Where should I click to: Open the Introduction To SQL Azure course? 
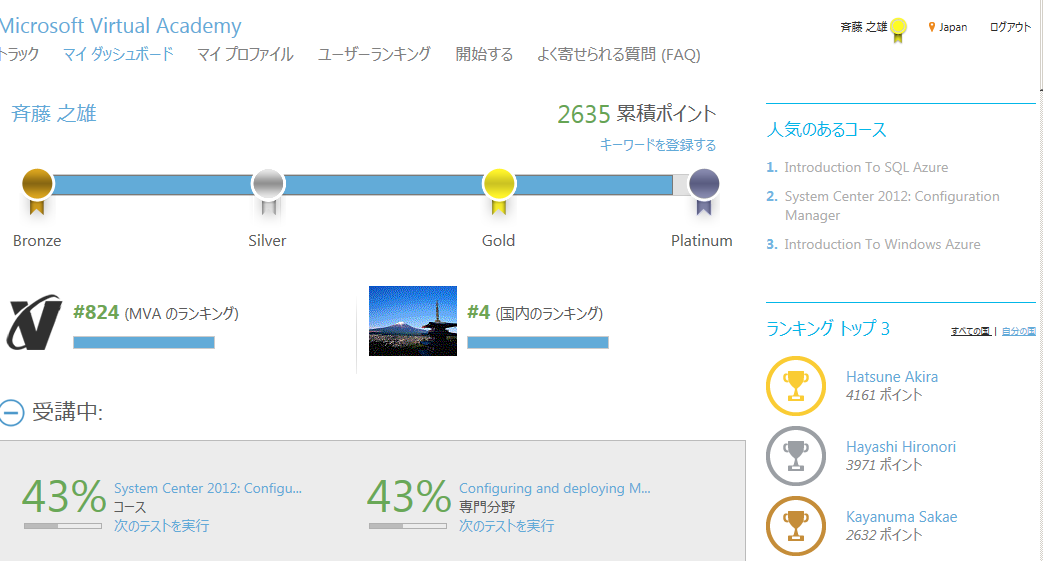click(866, 167)
